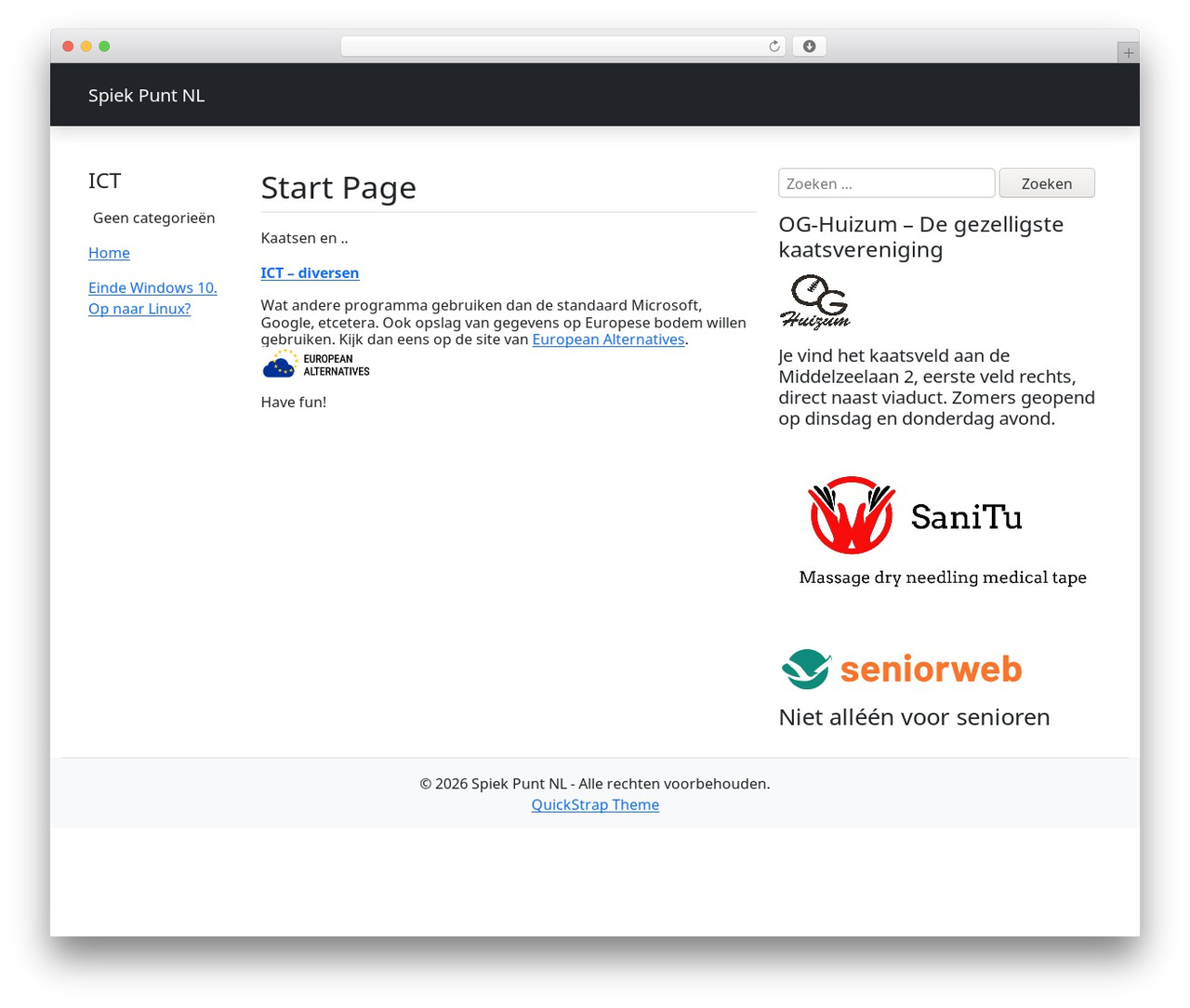Click the 'Geen categorieën' text

tap(154, 218)
